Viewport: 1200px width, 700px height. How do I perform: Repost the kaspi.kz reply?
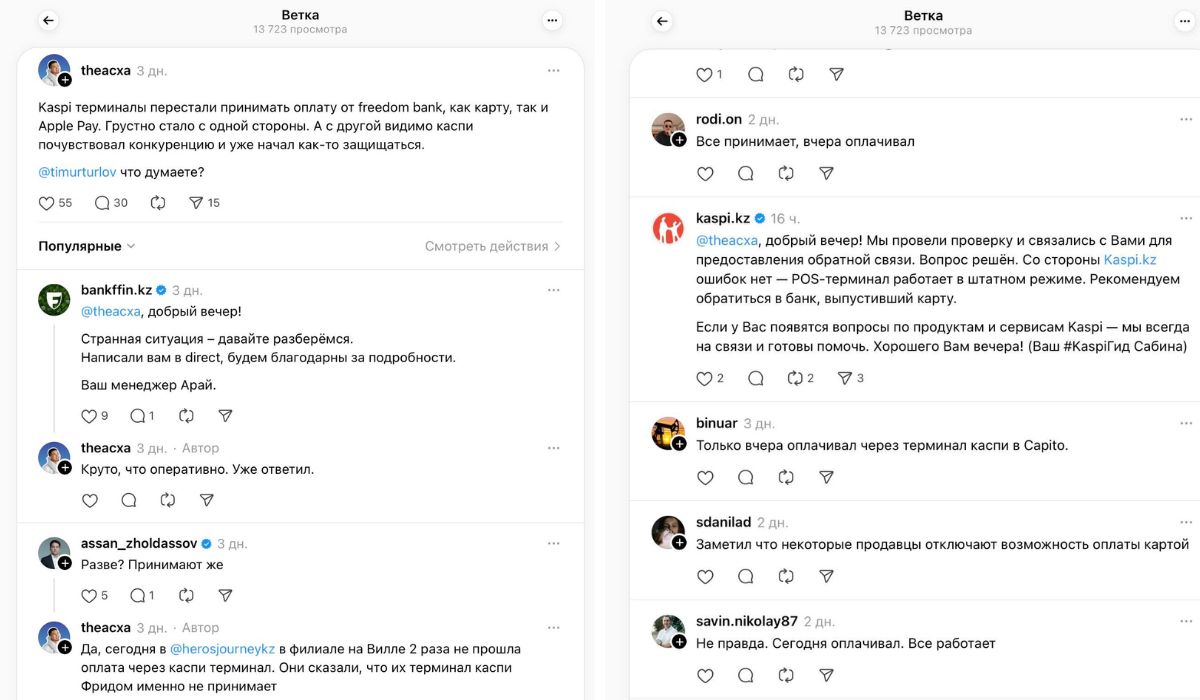point(796,378)
